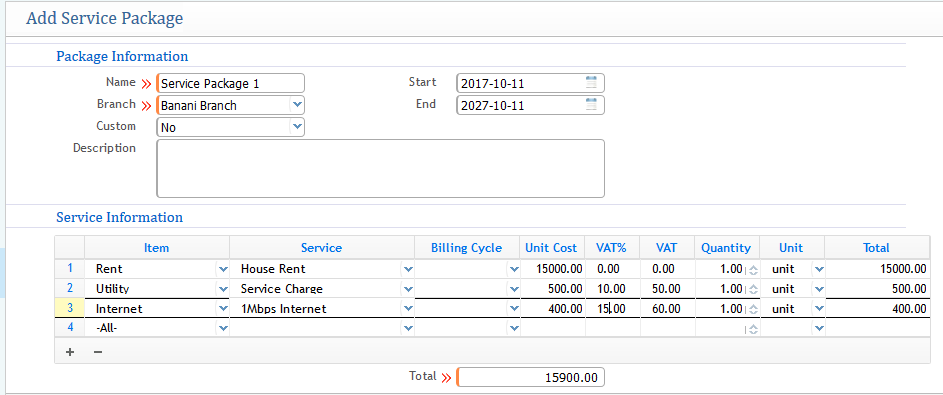The height and width of the screenshot is (395, 943).
Task: Click the Service column header
Action: (322, 248)
